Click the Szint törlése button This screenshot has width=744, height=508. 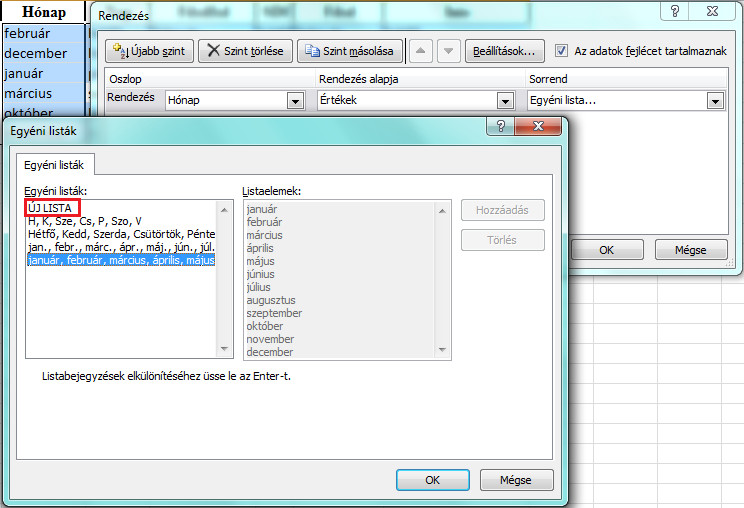[x=245, y=51]
